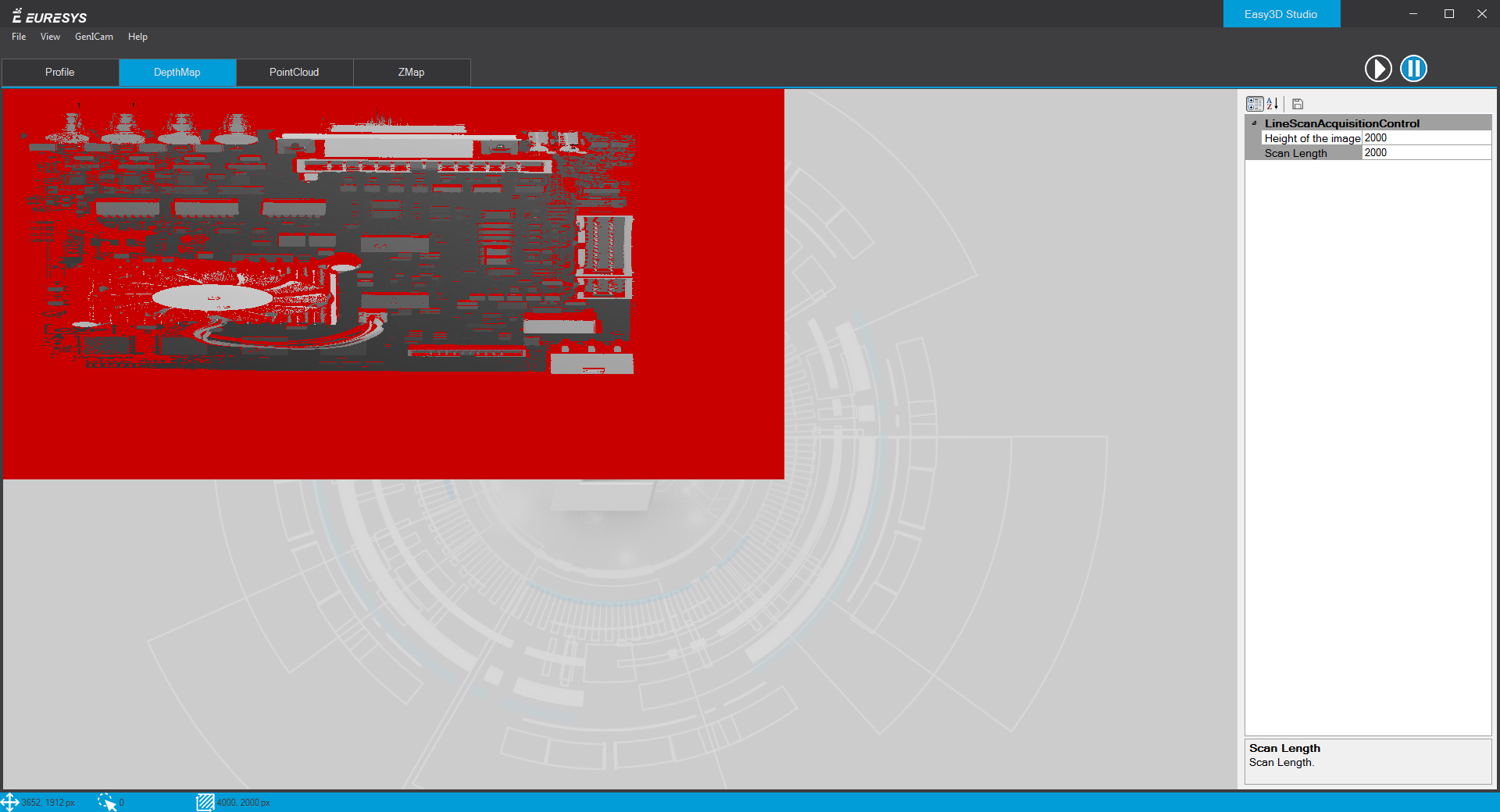1500x812 pixels.
Task: Open the GenICam menu
Action: 94,37
